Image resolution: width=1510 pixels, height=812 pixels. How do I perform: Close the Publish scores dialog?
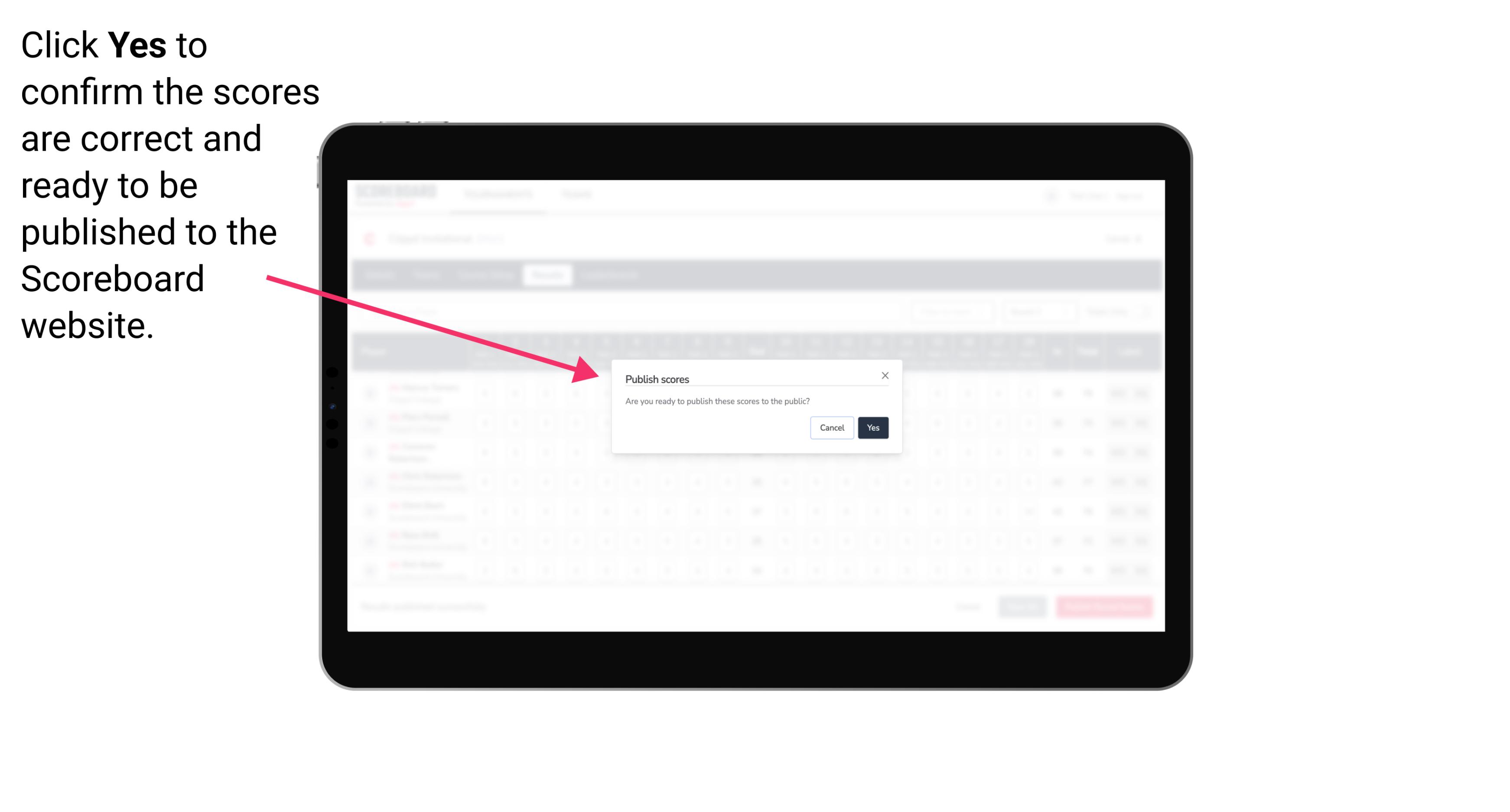coord(885,375)
